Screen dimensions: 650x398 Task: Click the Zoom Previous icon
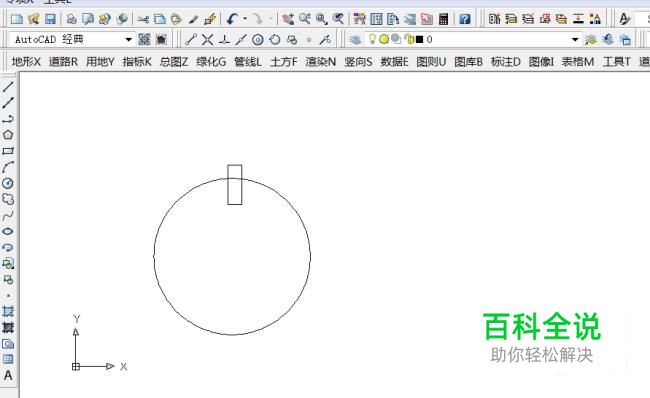[338, 19]
